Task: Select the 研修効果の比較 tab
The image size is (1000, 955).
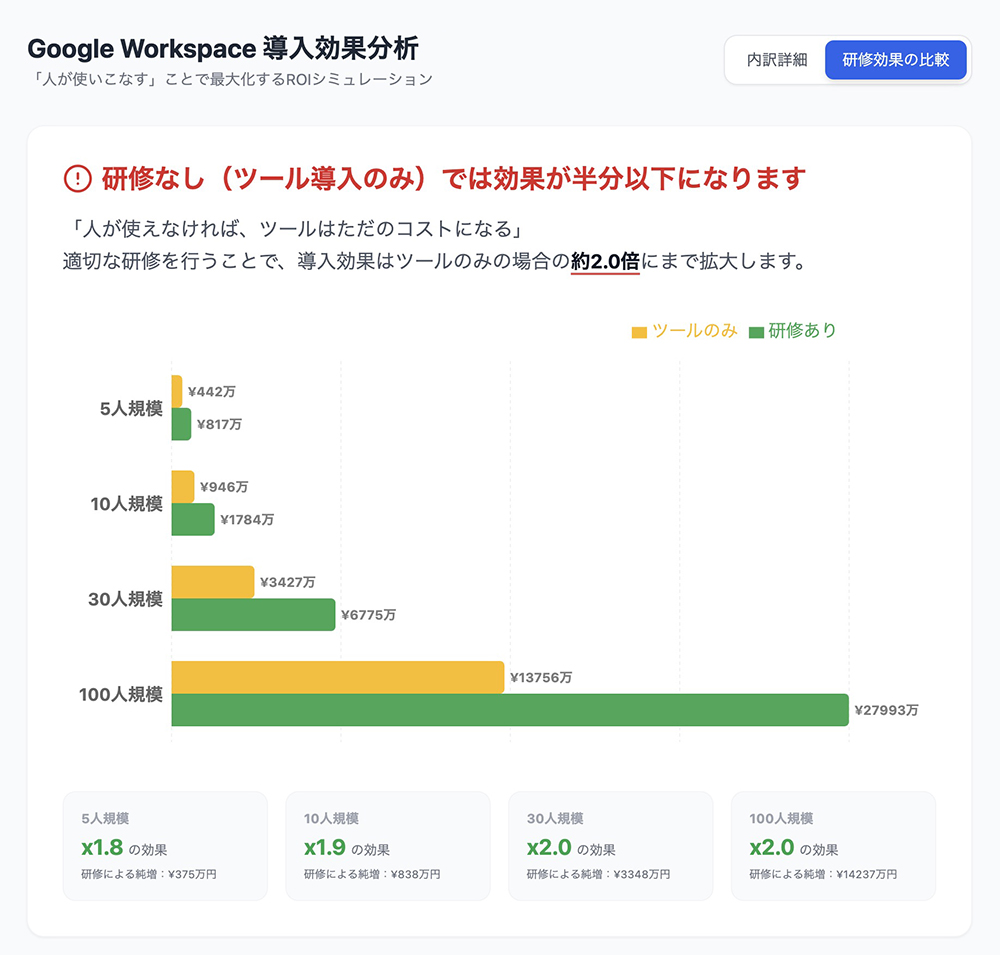Action: click(x=896, y=60)
